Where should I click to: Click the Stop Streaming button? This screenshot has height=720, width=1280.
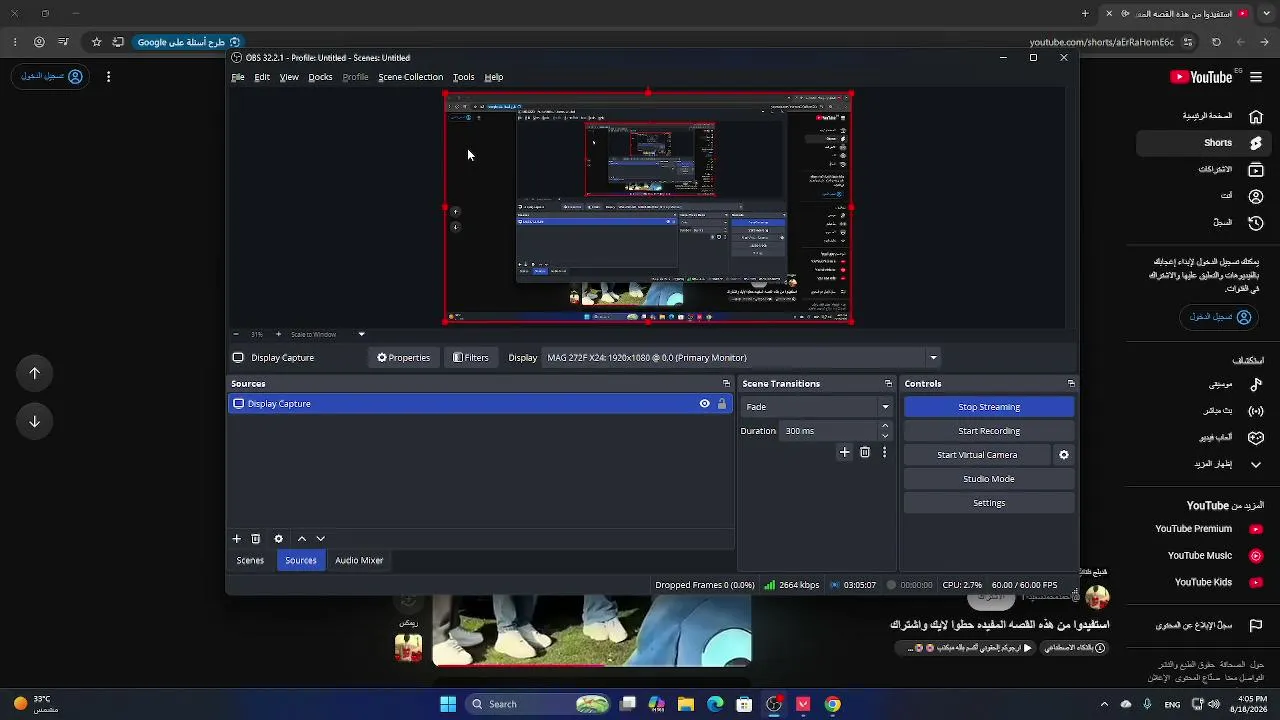point(989,407)
